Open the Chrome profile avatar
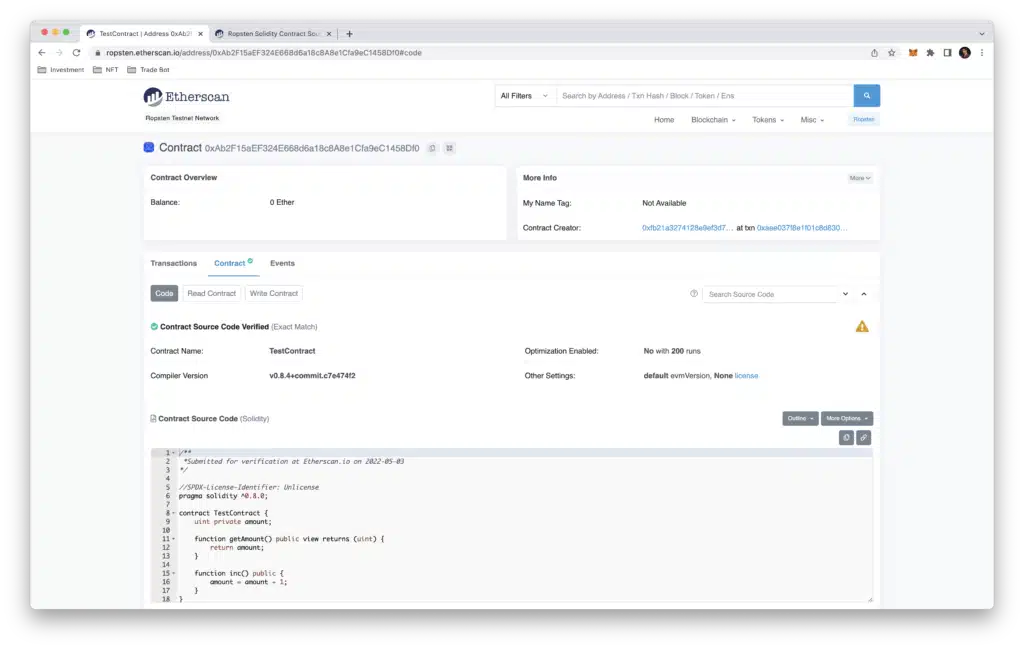1024x649 pixels. click(965, 53)
